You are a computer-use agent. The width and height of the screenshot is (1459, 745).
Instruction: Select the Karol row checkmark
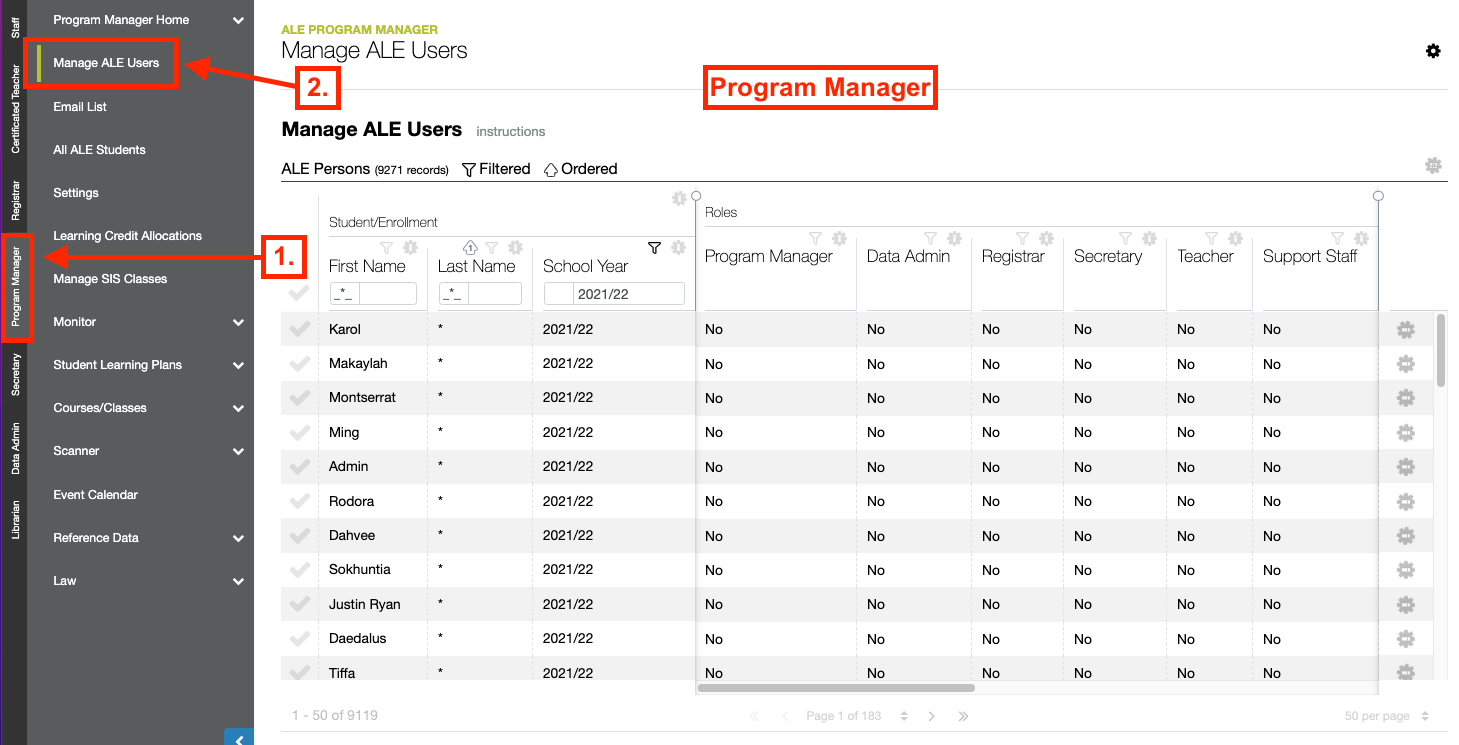point(299,329)
